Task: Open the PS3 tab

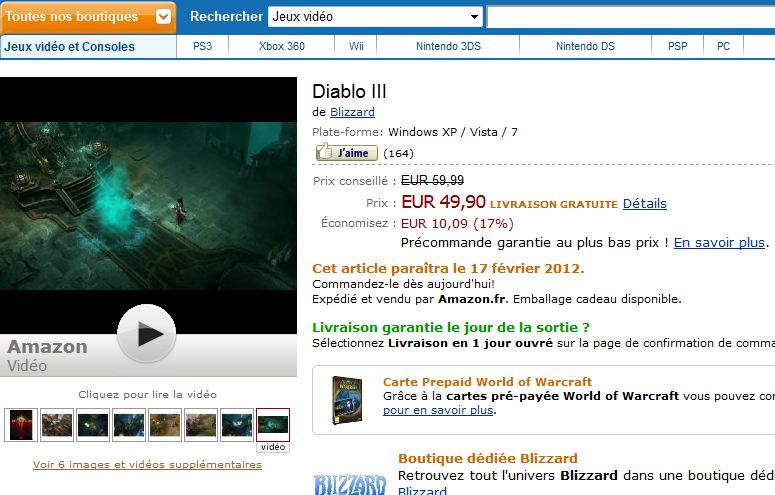Action: (x=202, y=46)
